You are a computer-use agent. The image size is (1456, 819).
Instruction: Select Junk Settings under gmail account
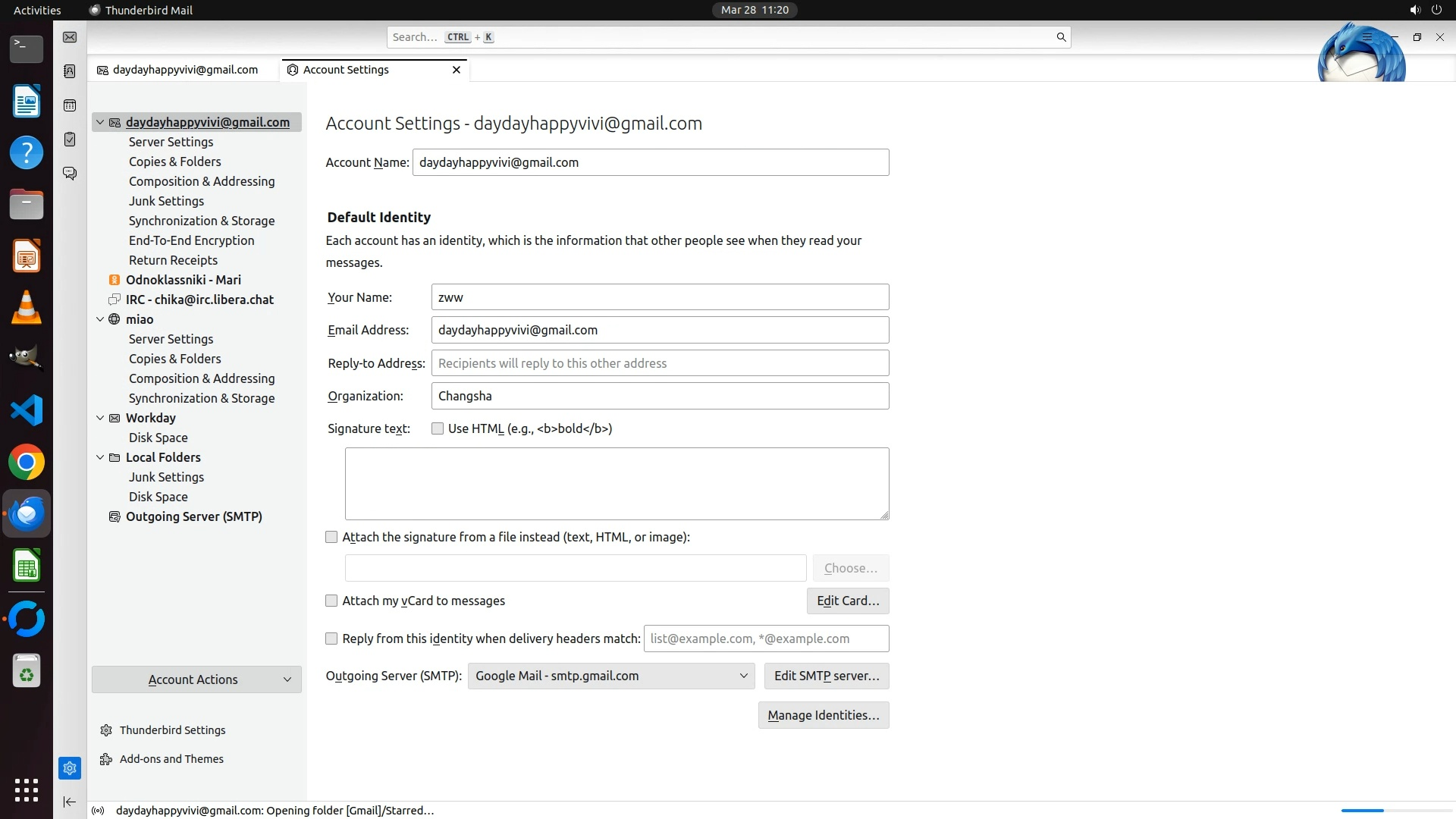(166, 201)
